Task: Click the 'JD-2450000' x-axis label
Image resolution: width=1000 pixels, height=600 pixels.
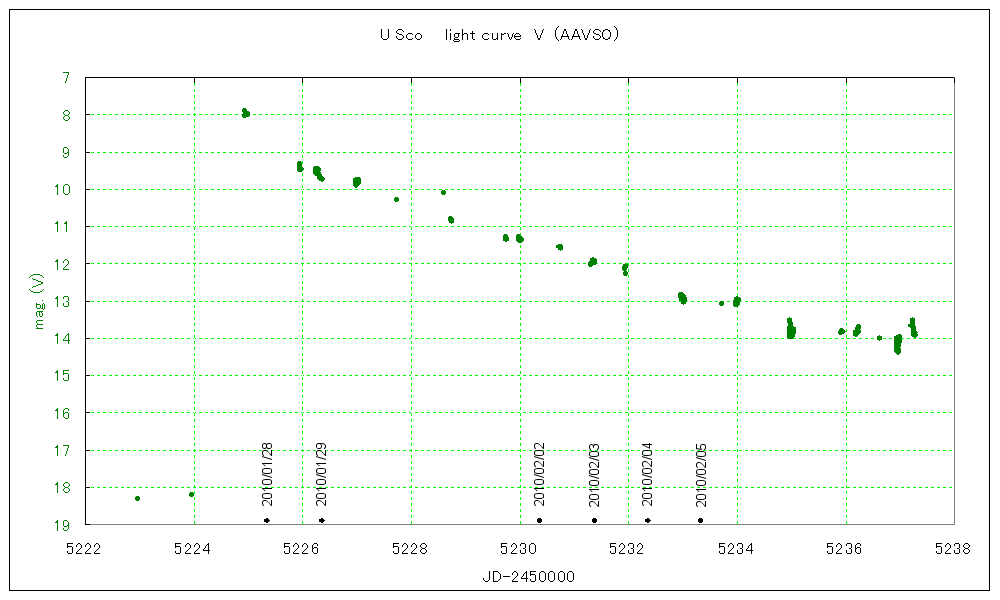Action: [520, 577]
